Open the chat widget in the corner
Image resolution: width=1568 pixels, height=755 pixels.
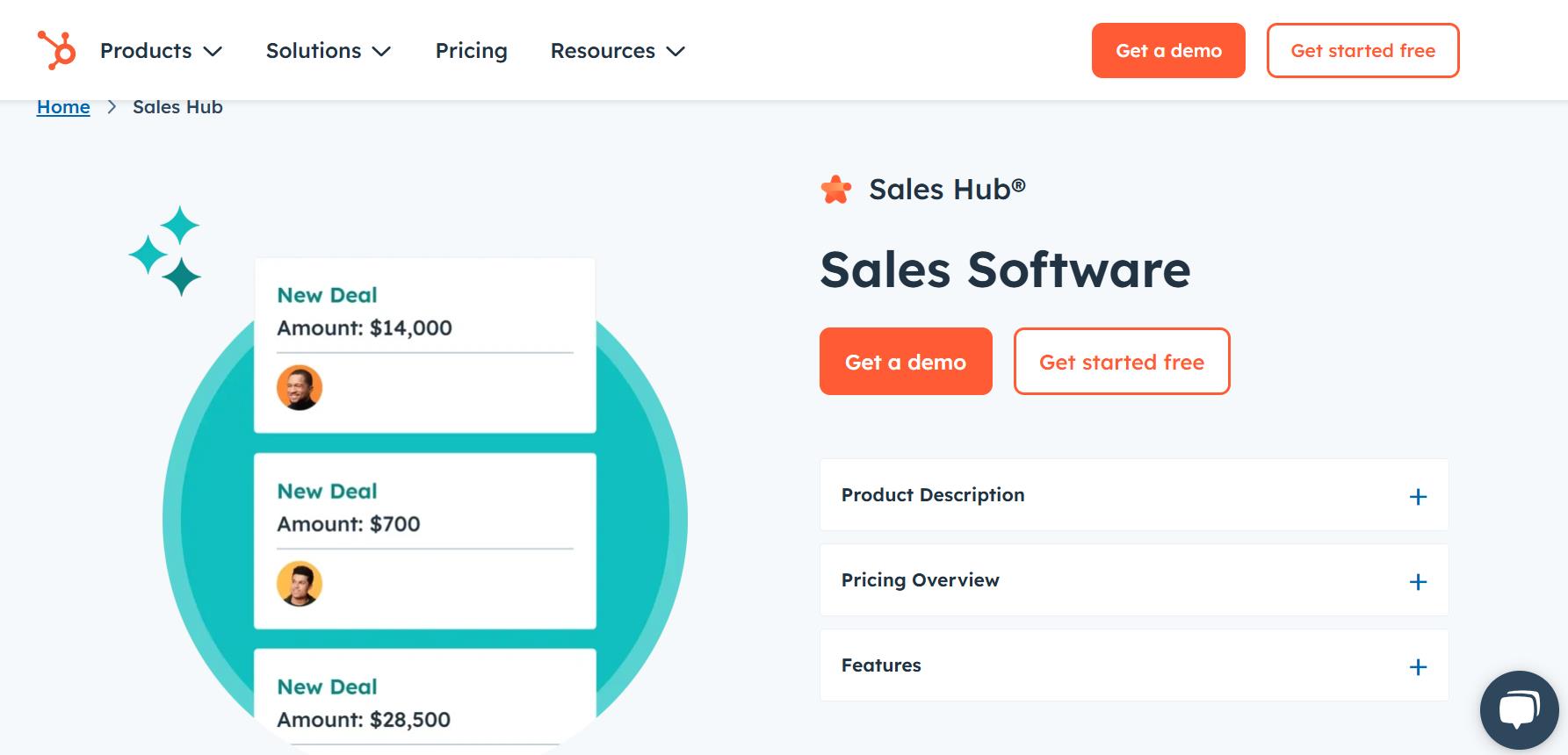point(1520,708)
